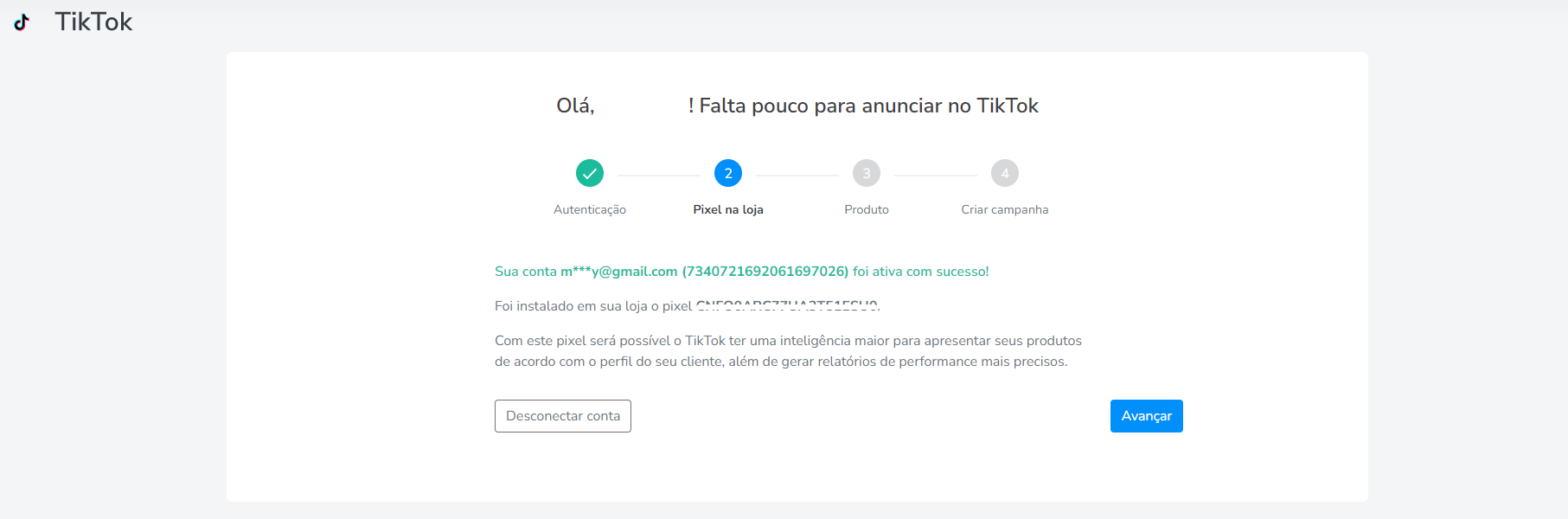Click the TikTok logo icon
The width and height of the screenshot is (1568, 519).
coord(22,22)
